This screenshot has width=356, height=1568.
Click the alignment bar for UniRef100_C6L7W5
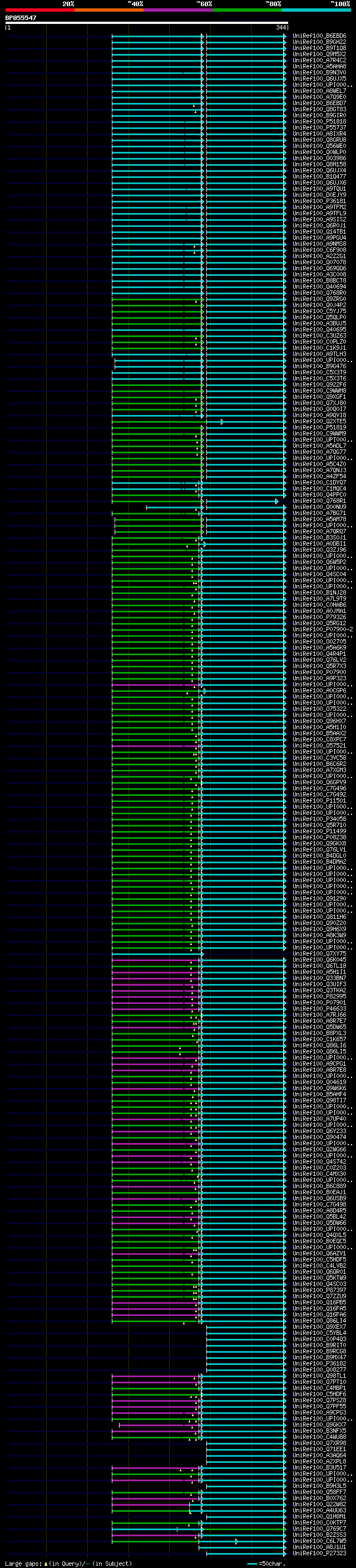199,1541
